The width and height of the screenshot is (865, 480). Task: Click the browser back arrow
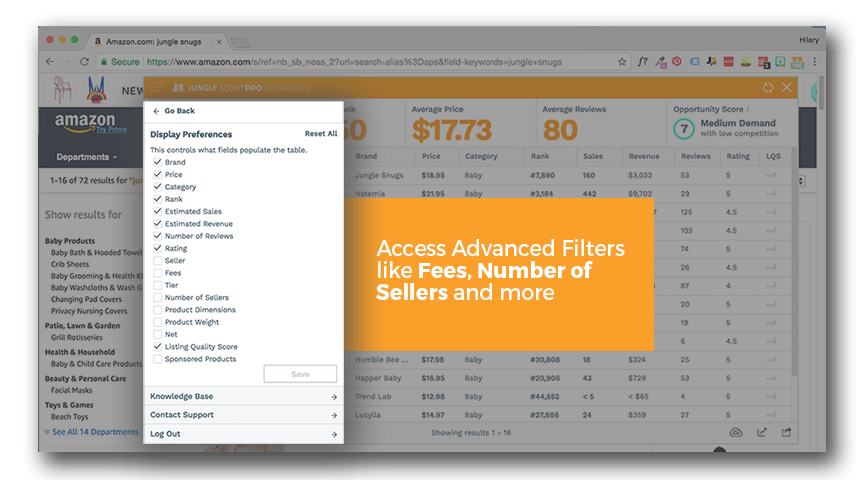[50, 62]
